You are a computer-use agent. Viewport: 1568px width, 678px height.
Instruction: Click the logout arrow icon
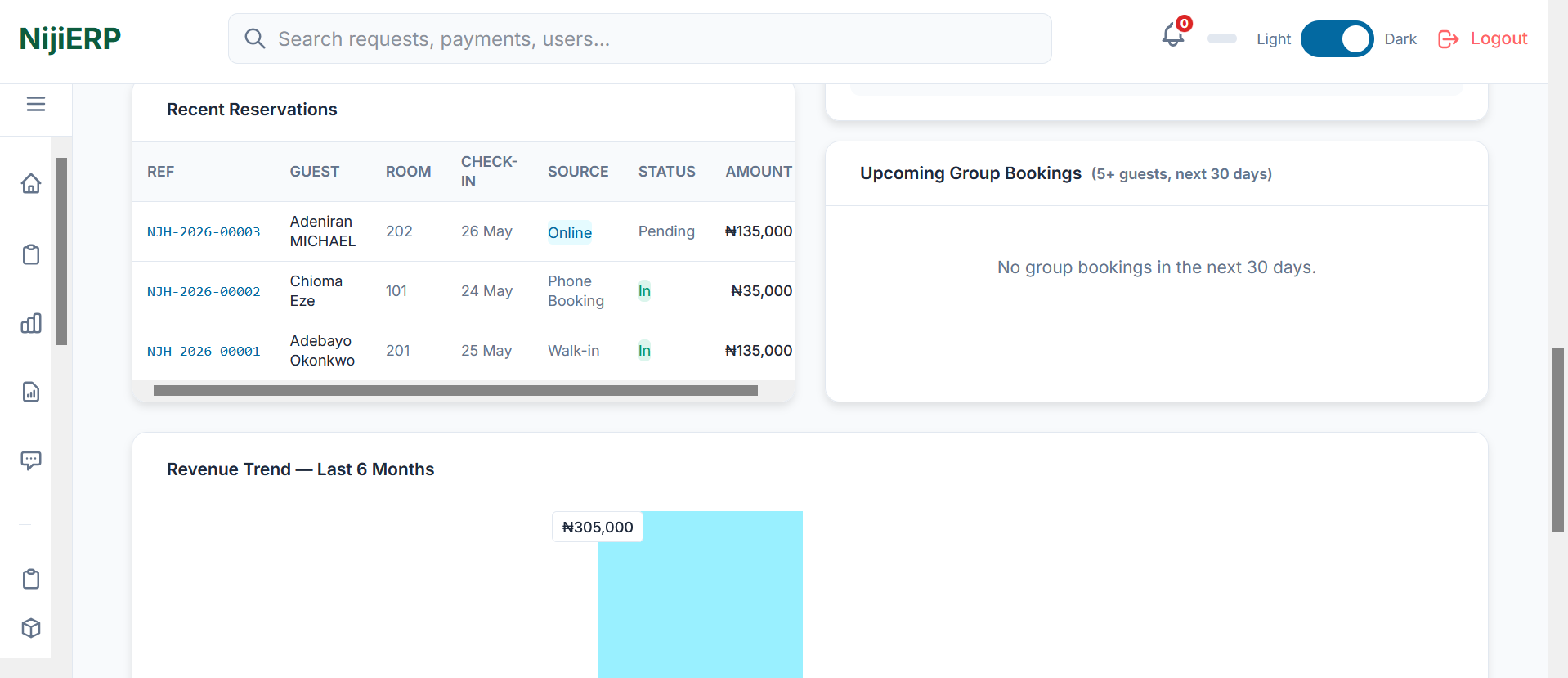pyautogui.click(x=1448, y=39)
